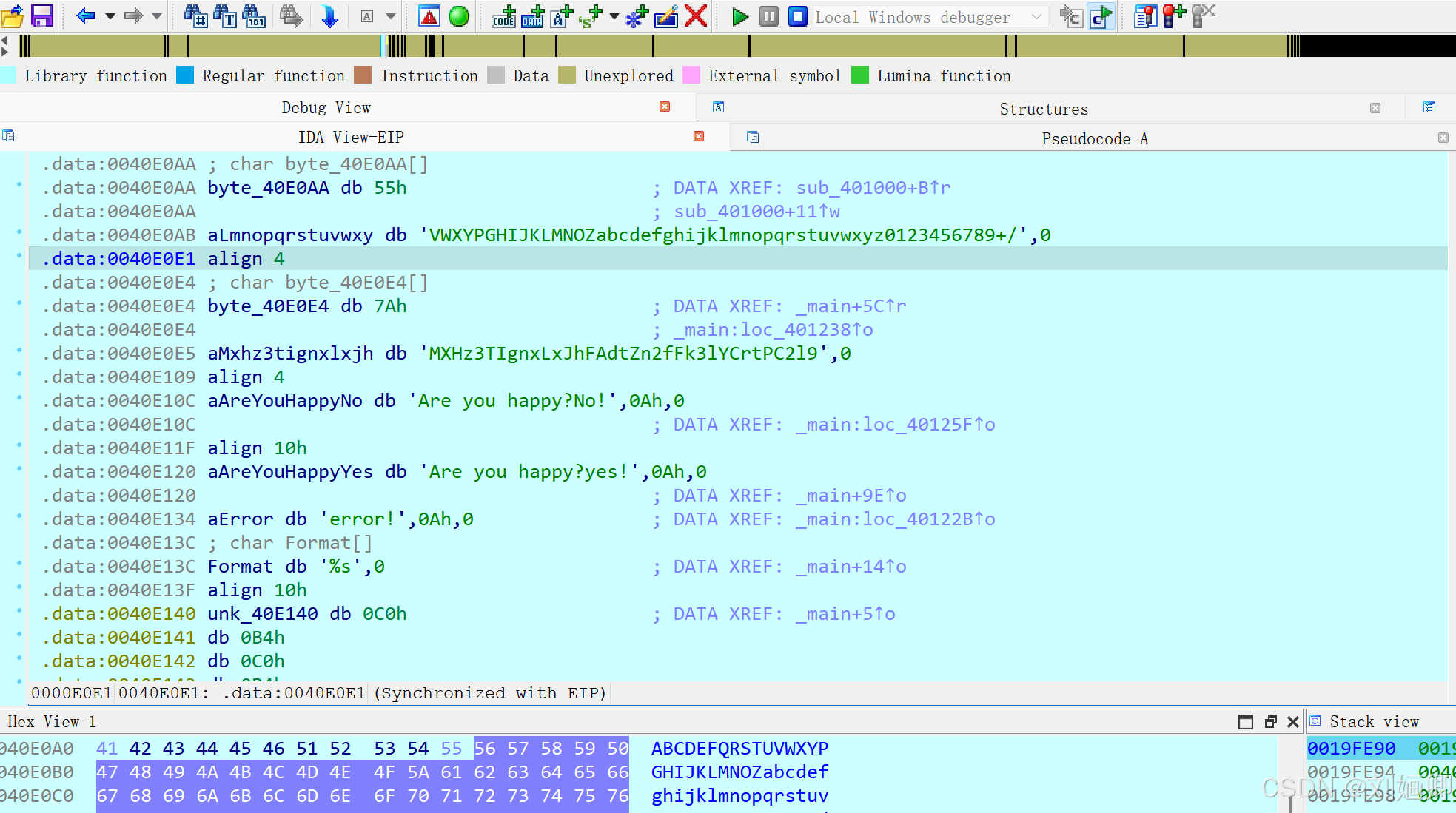The height and width of the screenshot is (813, 1456).
Task: Click the Save database floppy icon
Action: click(42, 16)
